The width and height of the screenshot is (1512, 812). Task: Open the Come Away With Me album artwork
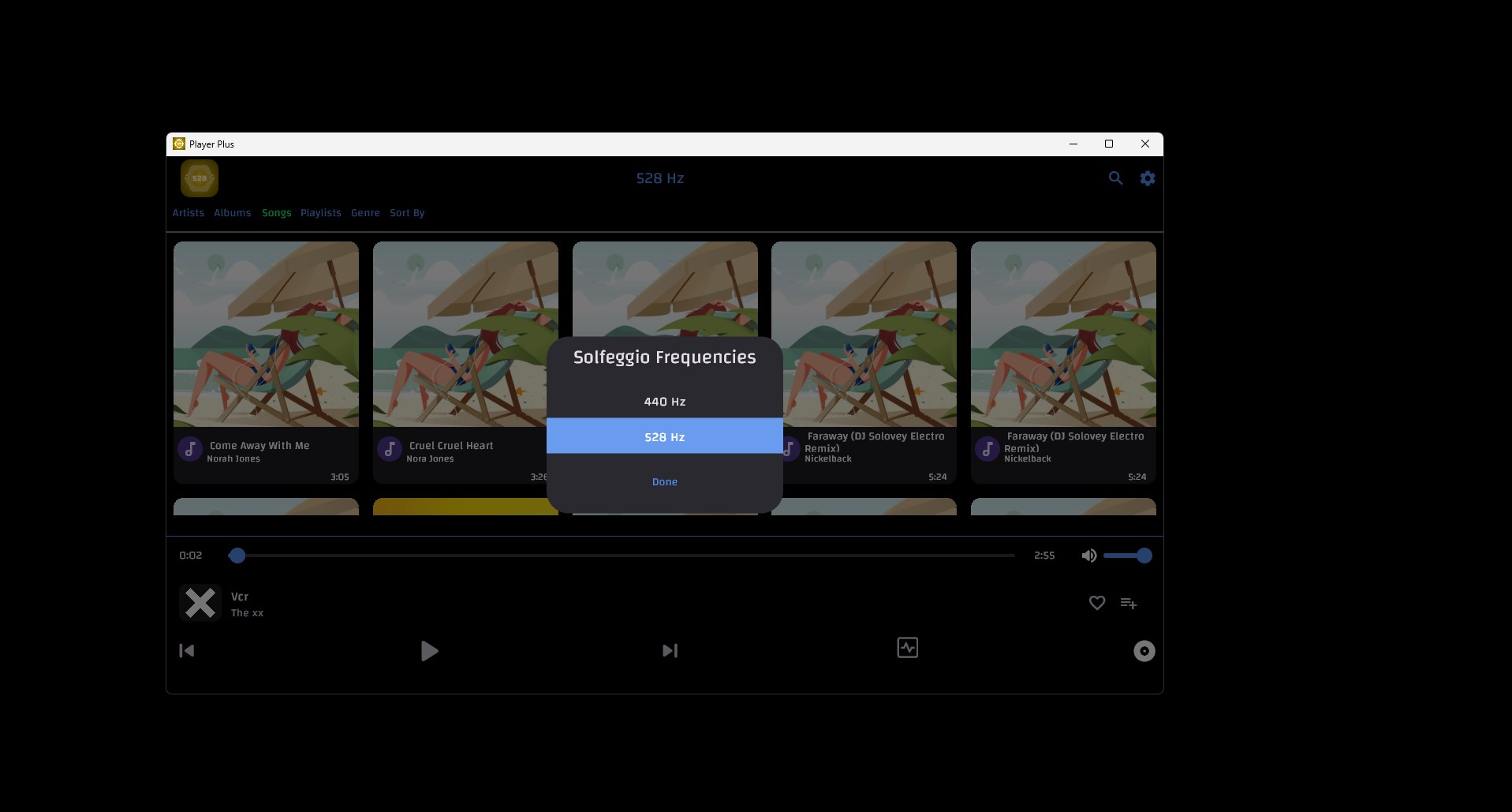[x=266, y=335]
